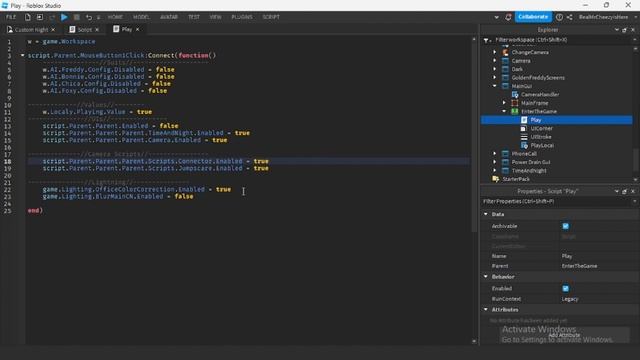Open the SCRIPT ribbon tab
This screenshot has height=360, width=640.
point(271,17)
